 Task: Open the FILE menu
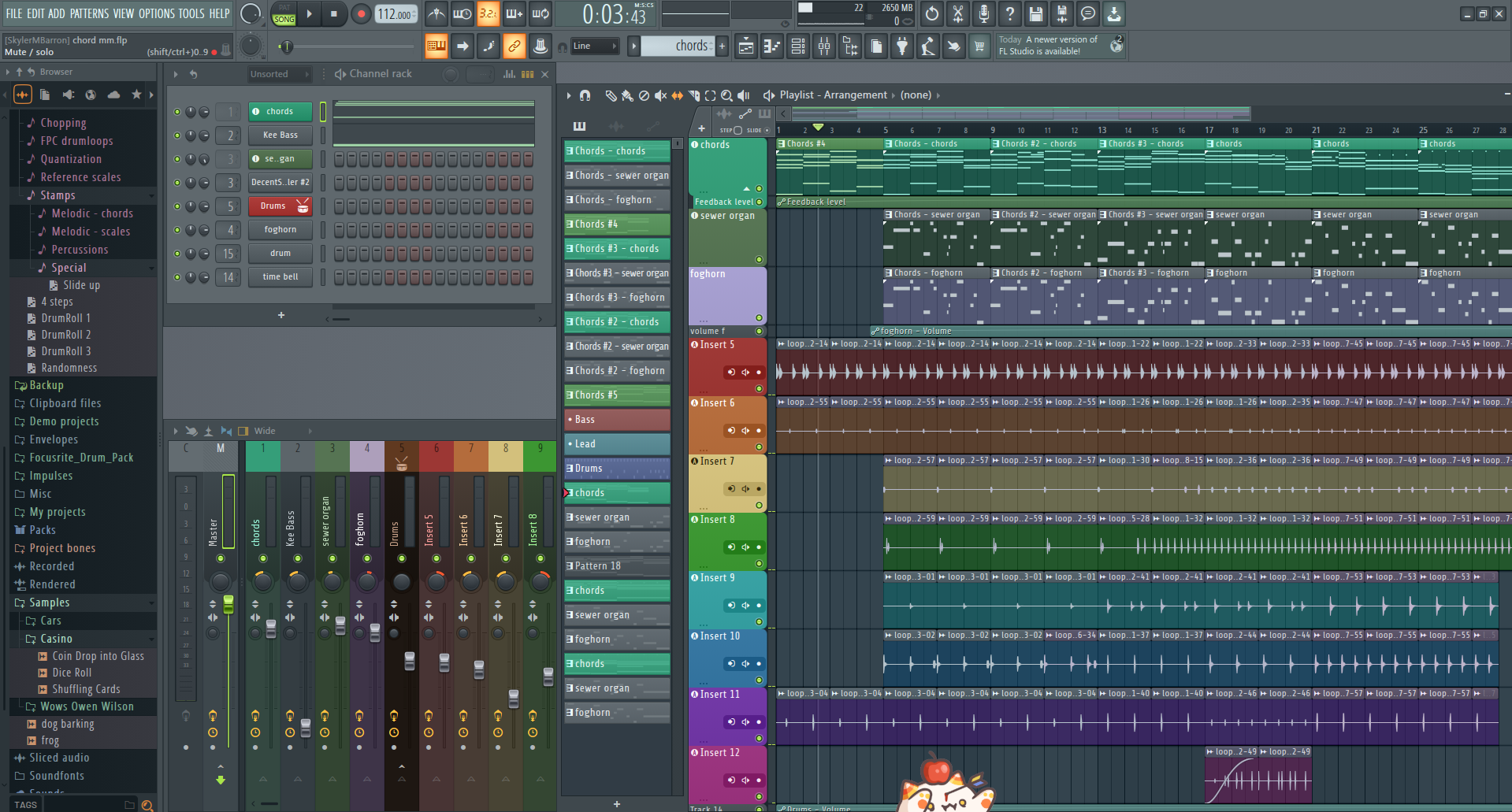click(x=14, y=13)
